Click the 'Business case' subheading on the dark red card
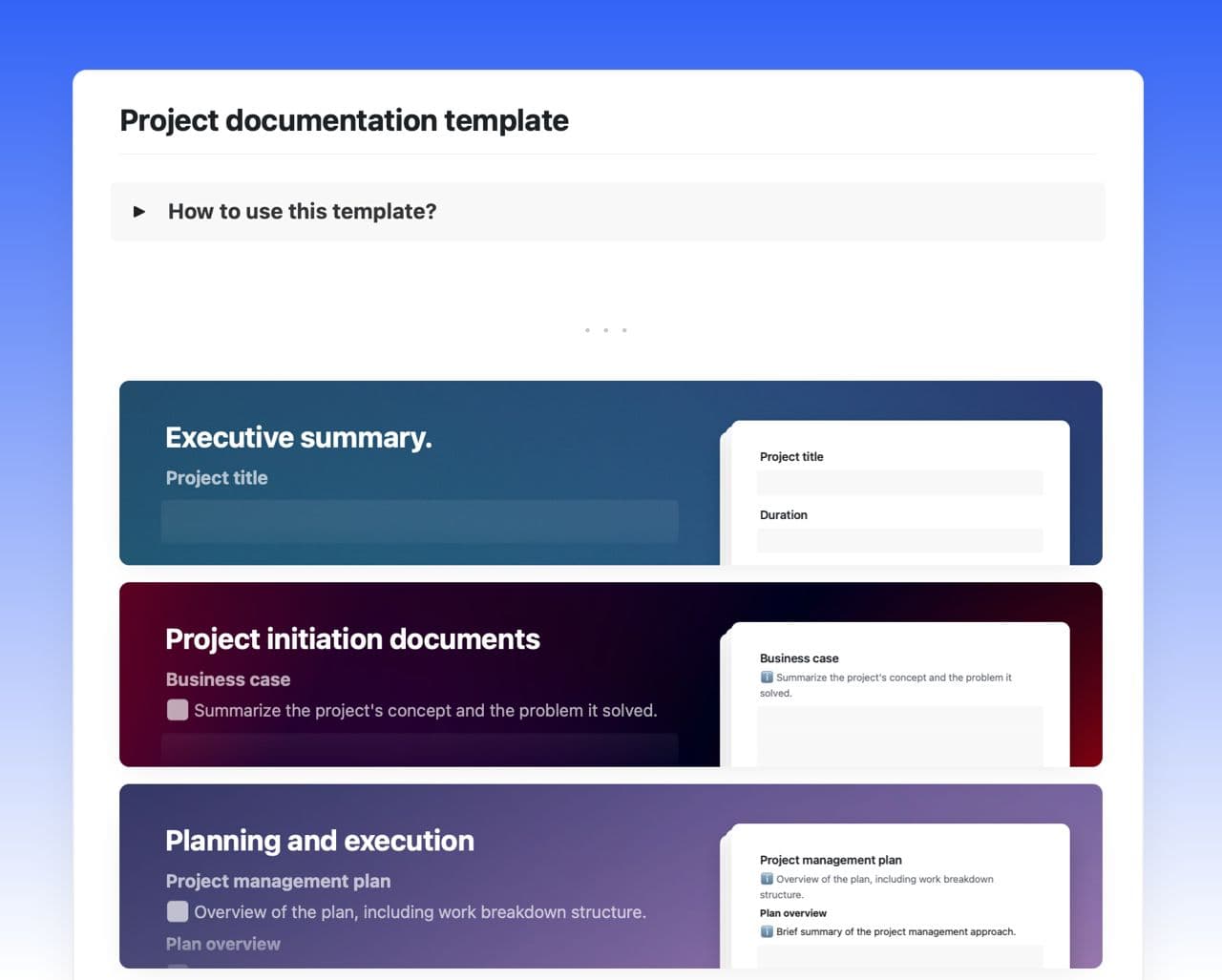This screenshot has width=1222, height=980. click(x=227, y=679)
